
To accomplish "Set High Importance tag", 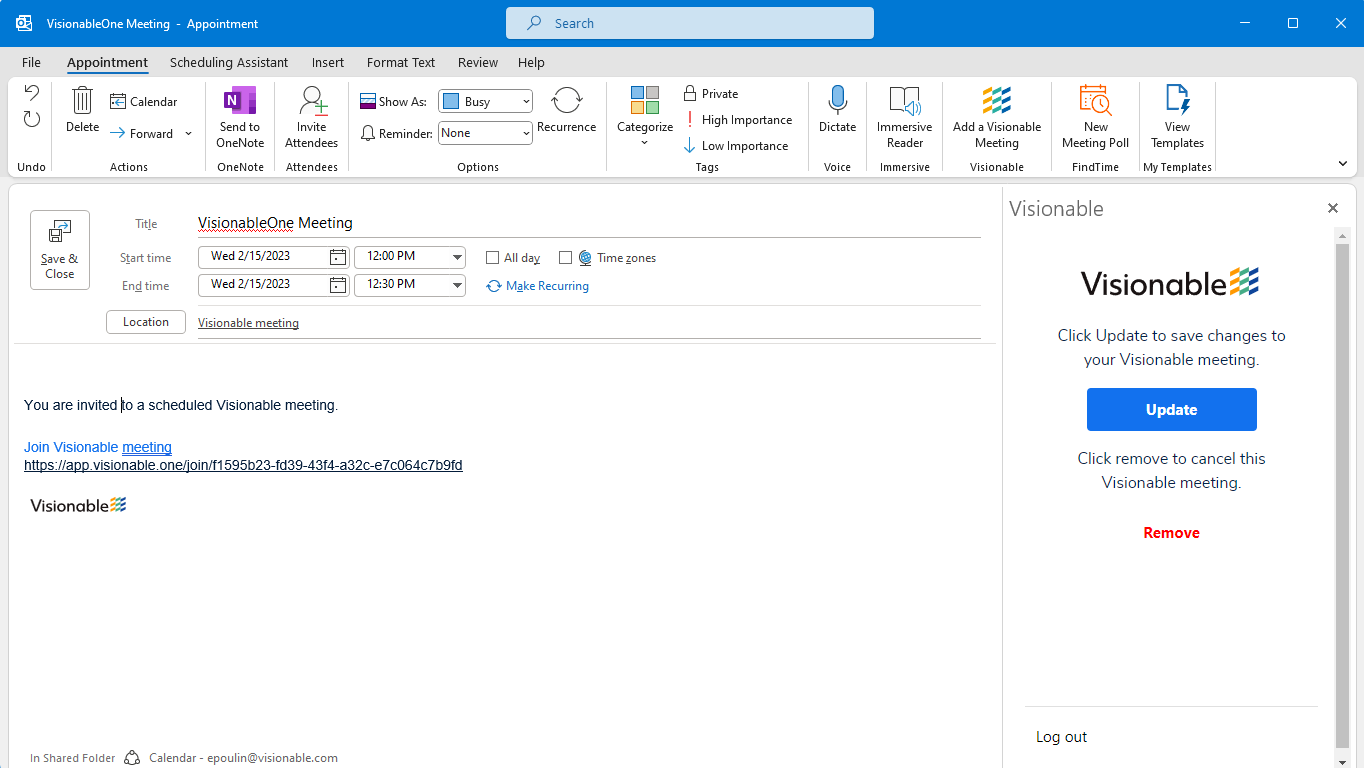I will click(x=738, y=119).
